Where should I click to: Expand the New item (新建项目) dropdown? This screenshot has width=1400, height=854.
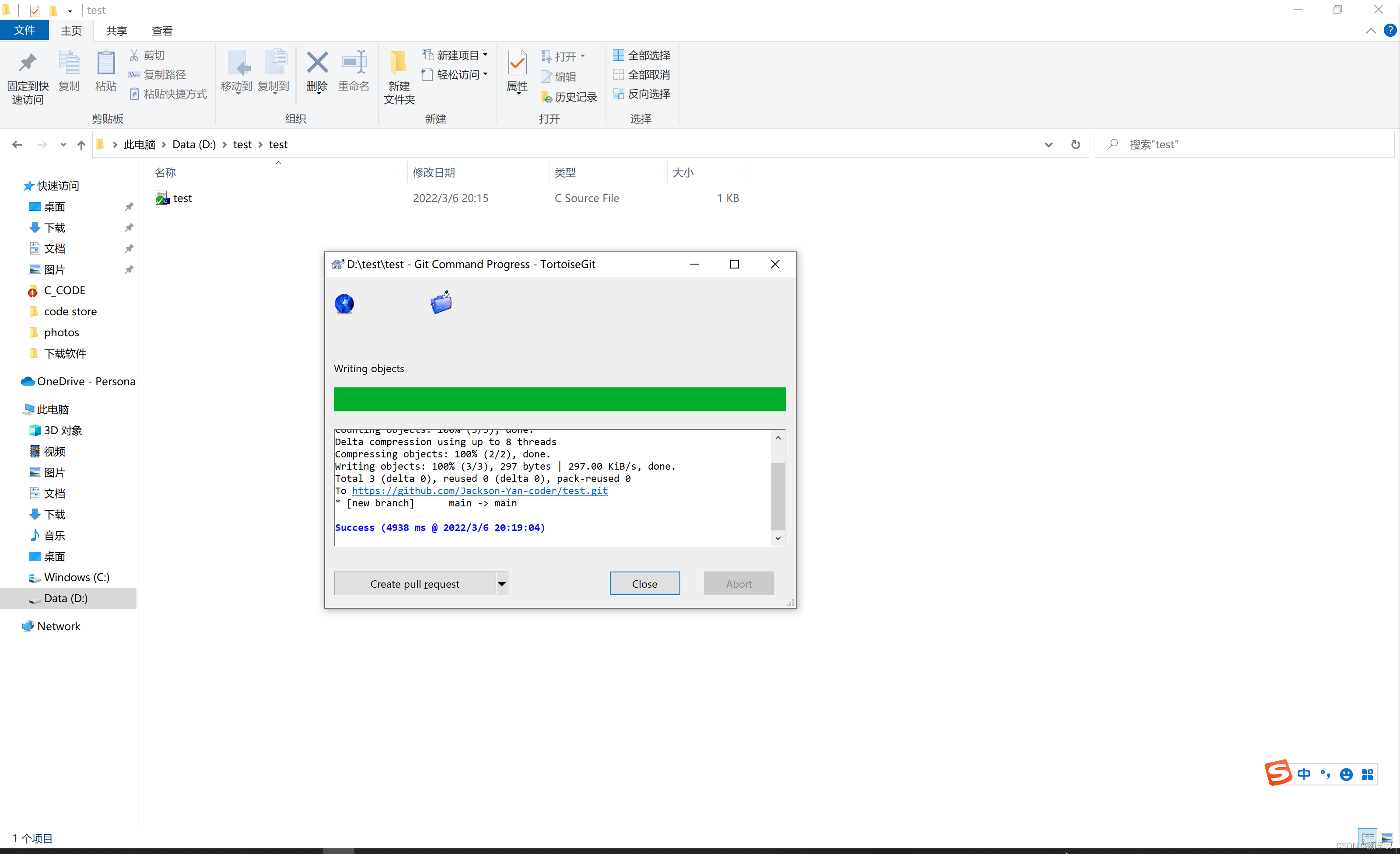(x=485, y=56)
